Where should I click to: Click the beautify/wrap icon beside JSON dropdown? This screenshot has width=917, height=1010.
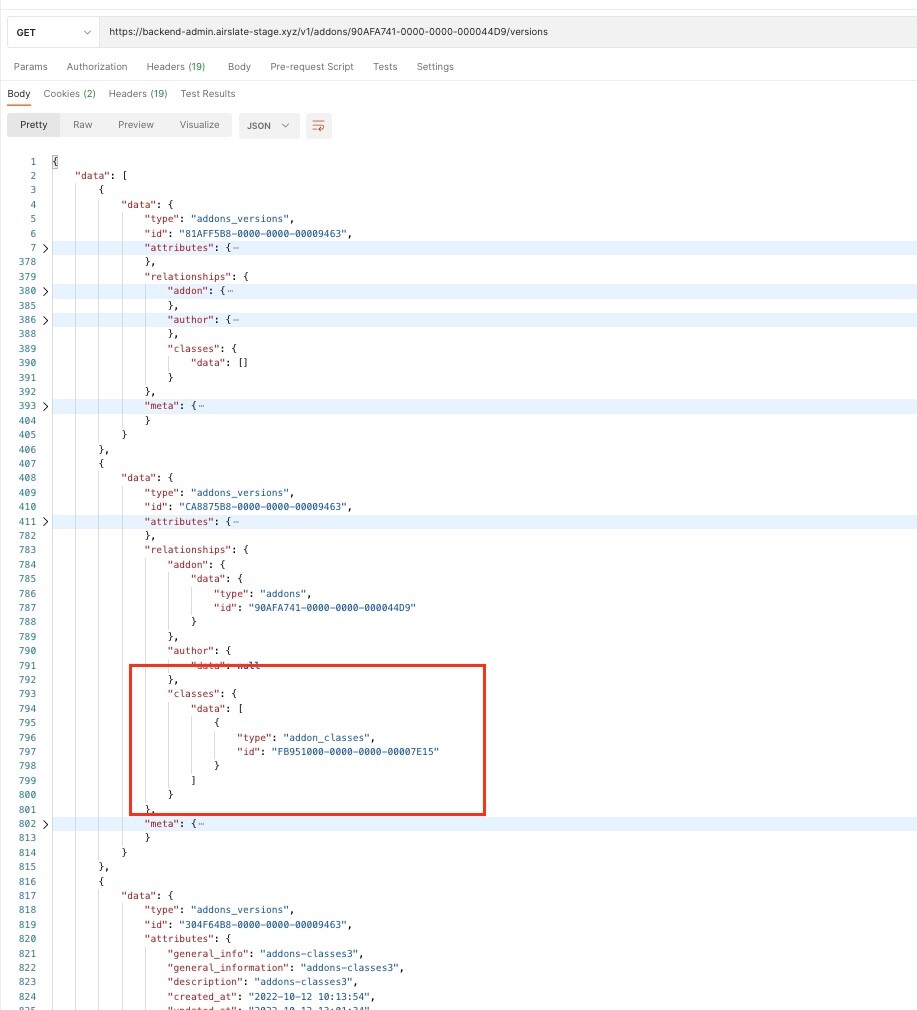(318, 125)
